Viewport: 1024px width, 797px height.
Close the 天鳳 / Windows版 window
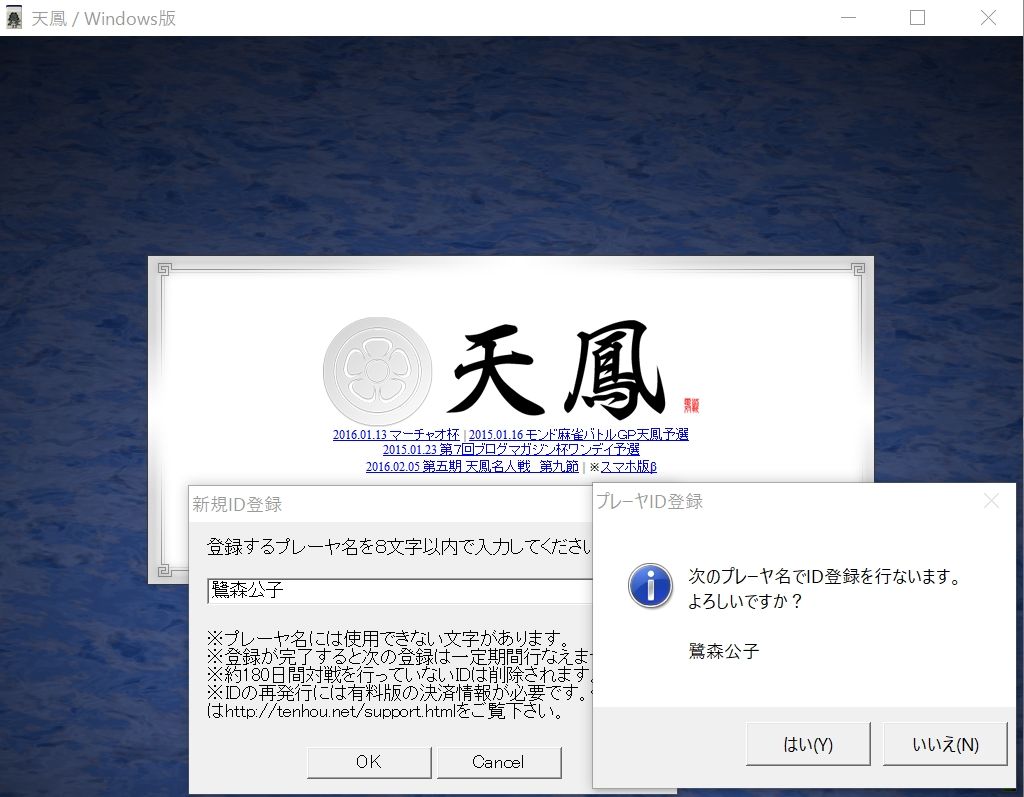tap(988, 18)
